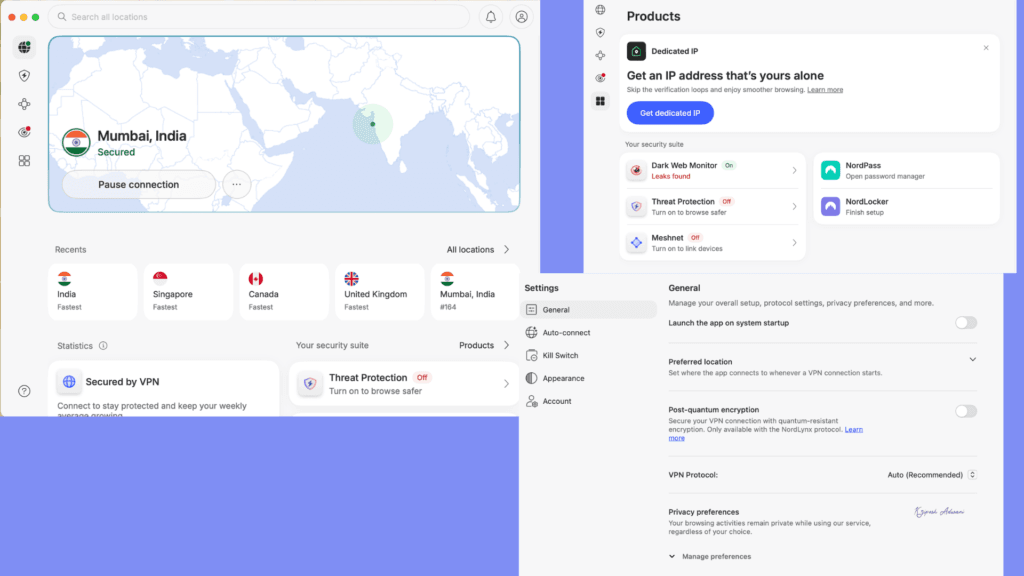Click the connected location dot on the map
Viewport: 1024px width, 576px height.
(373, 124)
